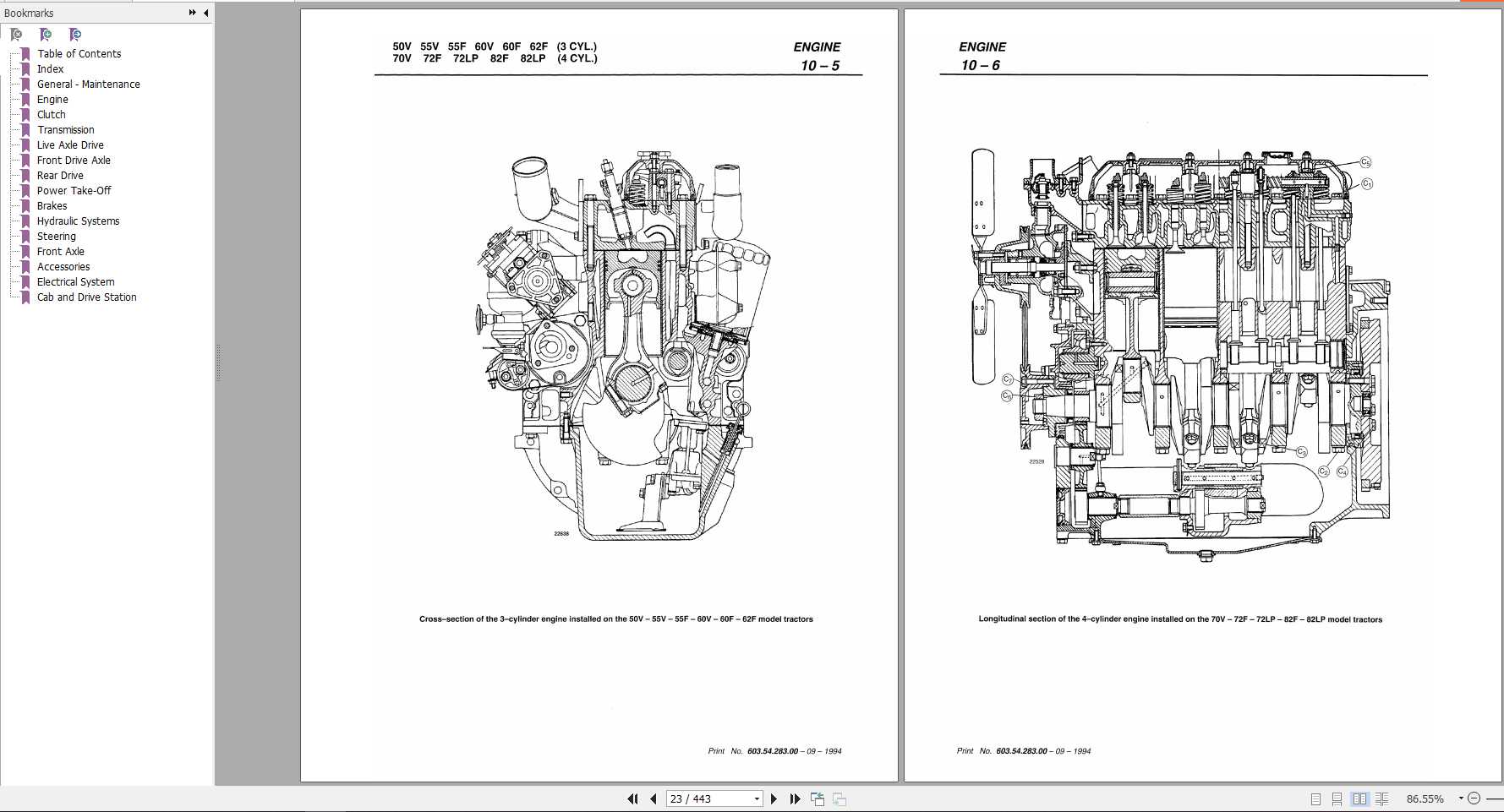The image size is (1504, 812).
Task: Click the bookmark icon beside Electrical System
Action: click(25, 282)
